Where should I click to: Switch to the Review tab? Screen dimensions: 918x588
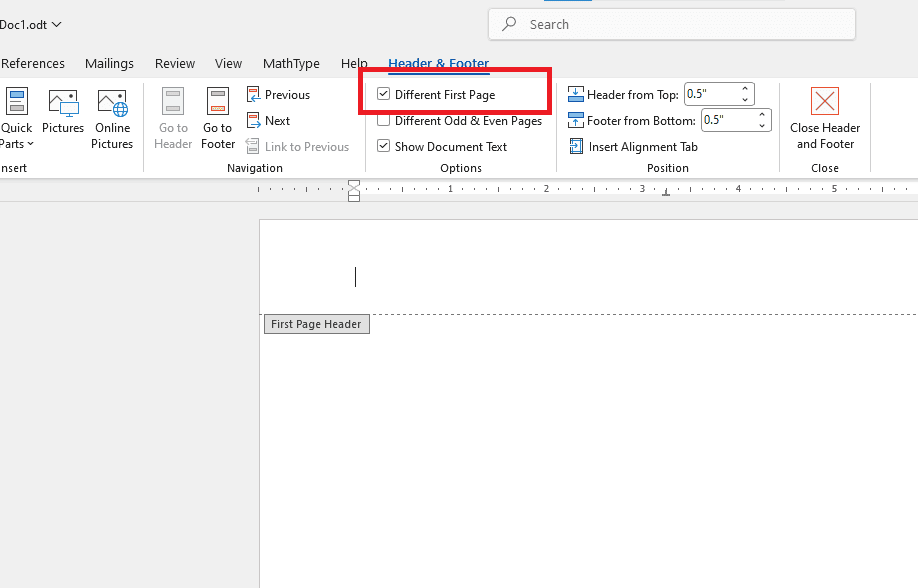[x=174, y=63]
